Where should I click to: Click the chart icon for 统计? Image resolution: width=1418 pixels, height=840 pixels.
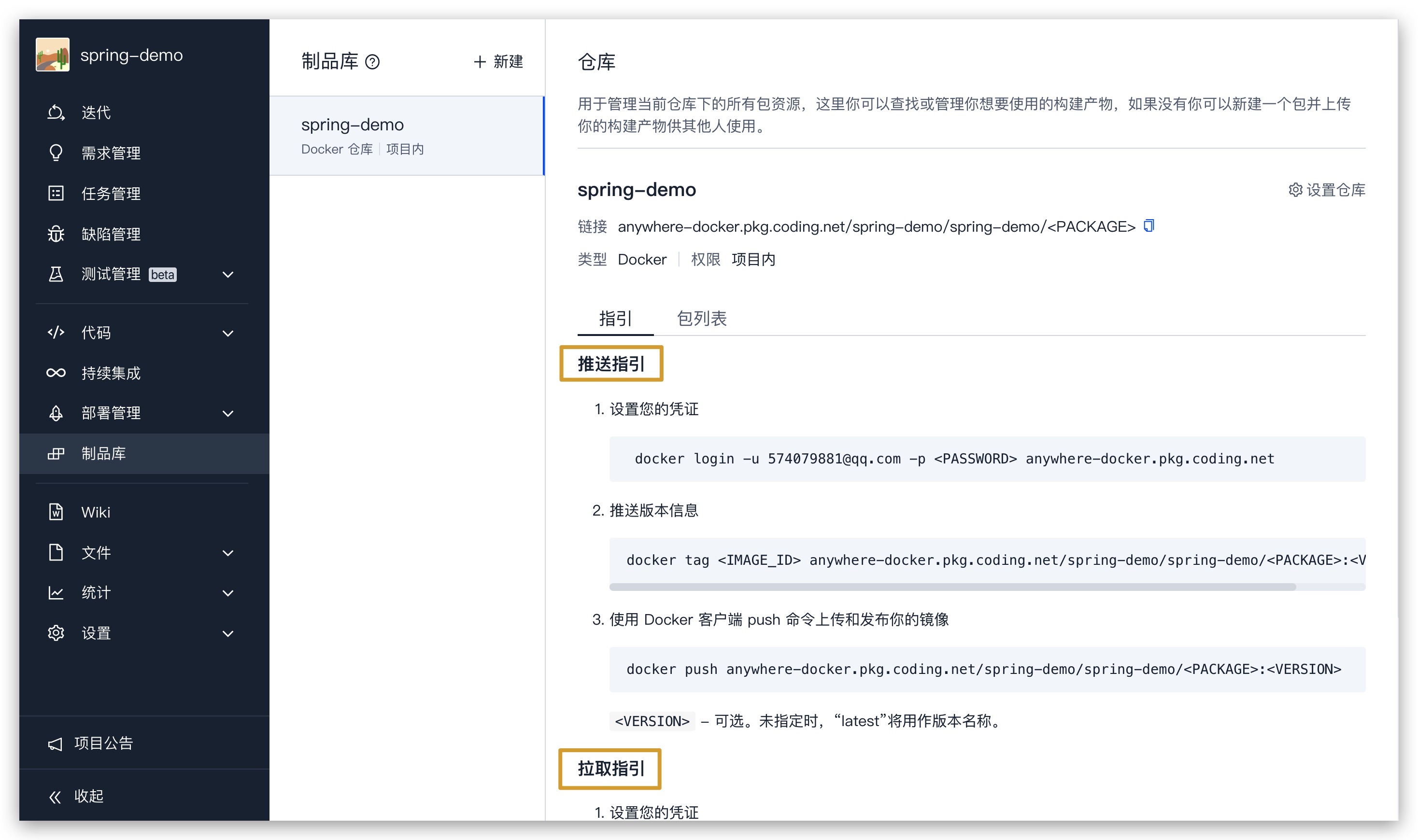click(x=56, y=593)
